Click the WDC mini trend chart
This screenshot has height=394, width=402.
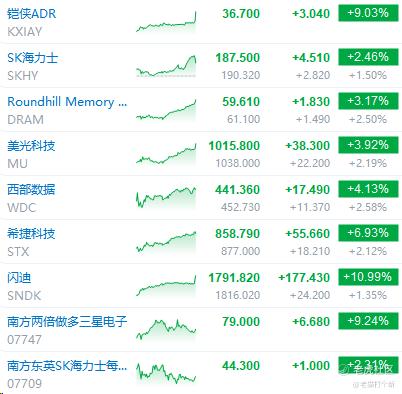coord(166,198)
